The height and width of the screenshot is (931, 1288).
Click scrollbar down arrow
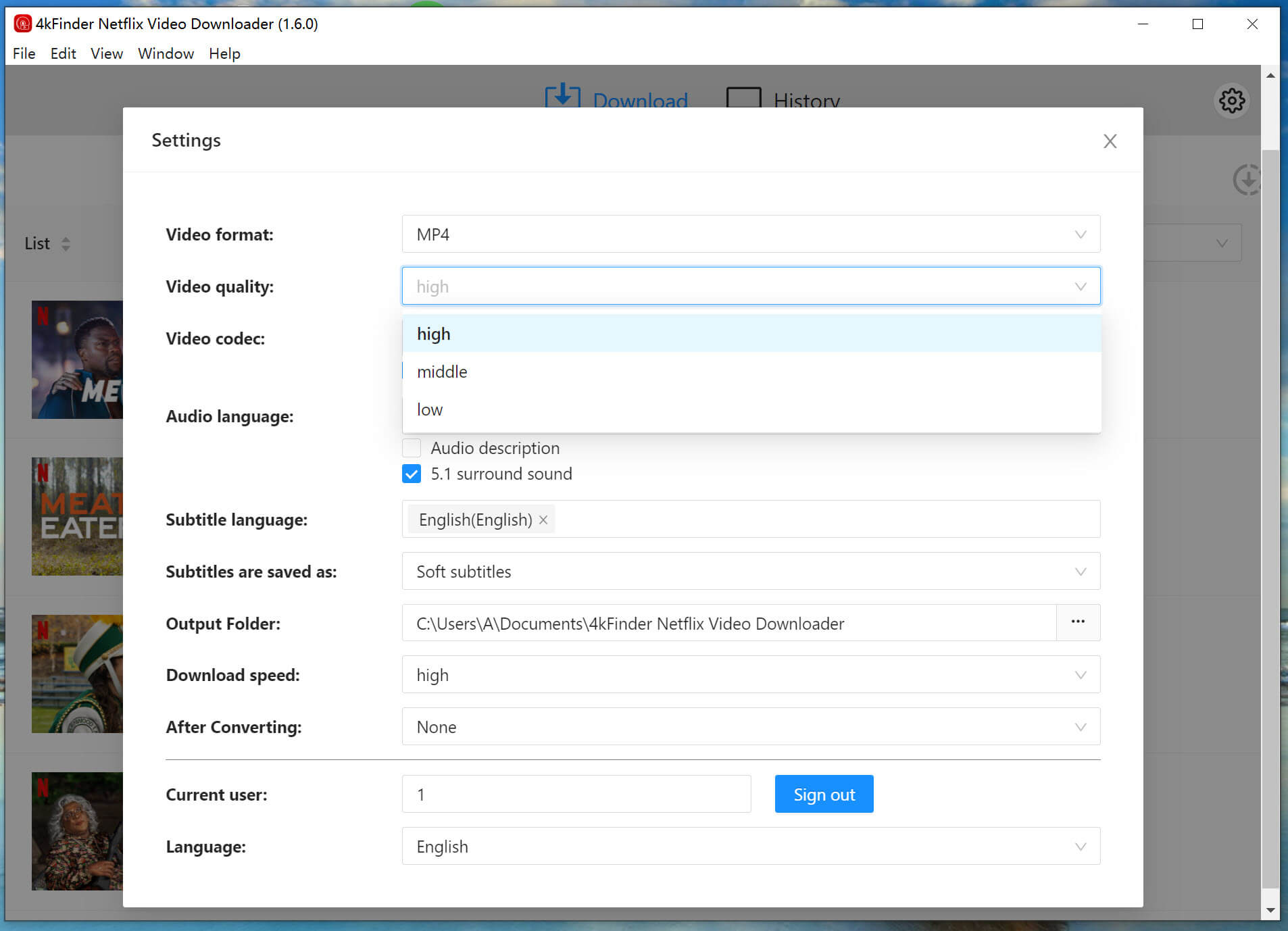[x=1270, y=910]
